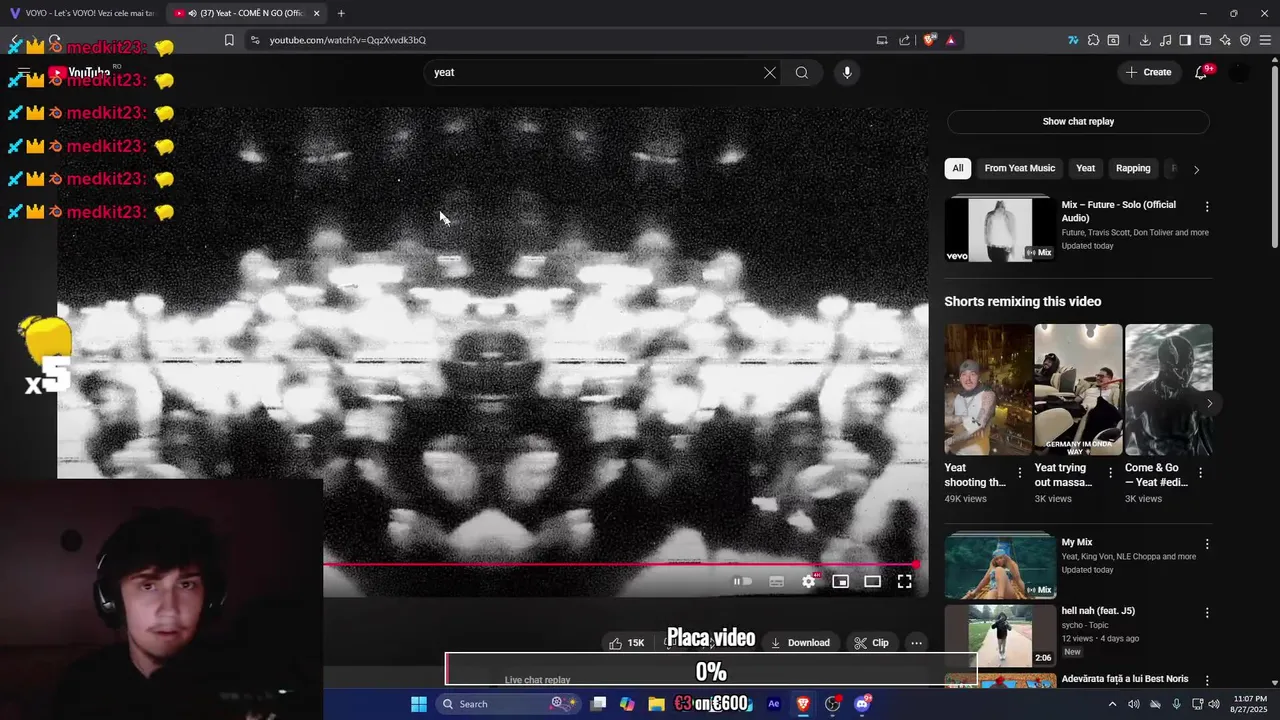Click the Brave Rewards triangle icon

[x=950, y=40]
